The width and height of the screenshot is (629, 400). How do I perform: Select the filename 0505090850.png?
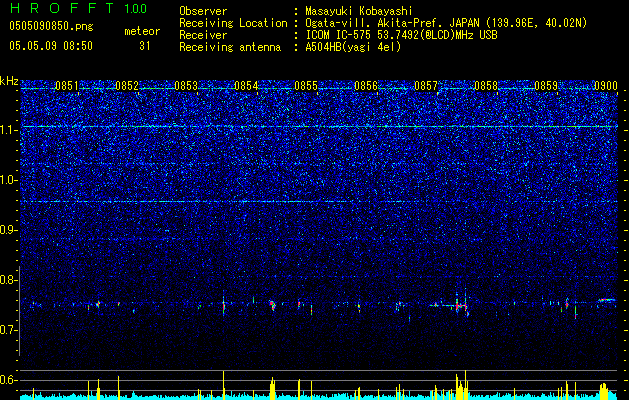tap(51, 26)
